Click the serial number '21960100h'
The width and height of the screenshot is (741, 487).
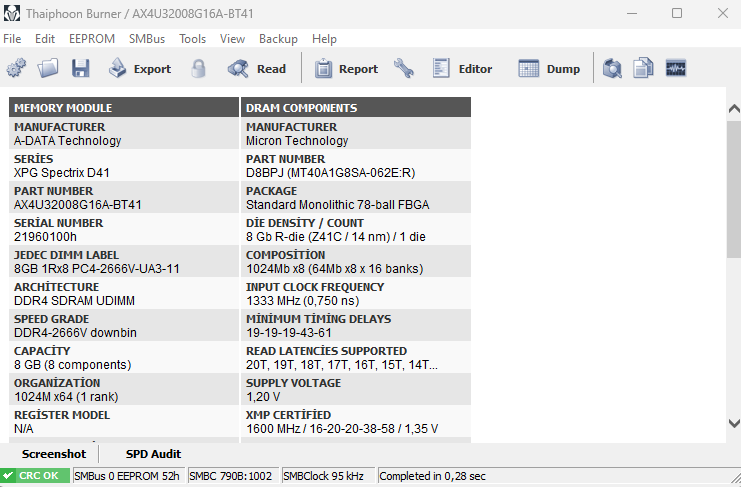coord(45,237)
